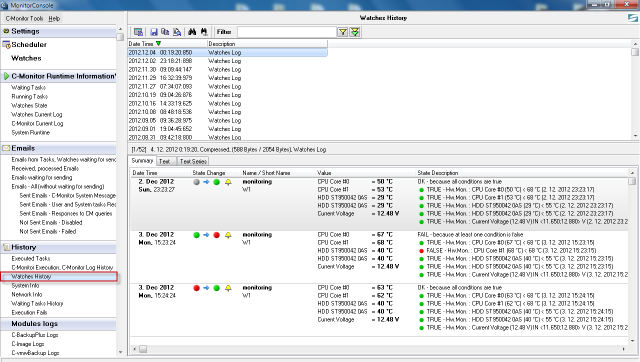The height and width of the screenshot is (362, 640).
Task: Click the find next binoculars icon
Action: pos(204,32)
